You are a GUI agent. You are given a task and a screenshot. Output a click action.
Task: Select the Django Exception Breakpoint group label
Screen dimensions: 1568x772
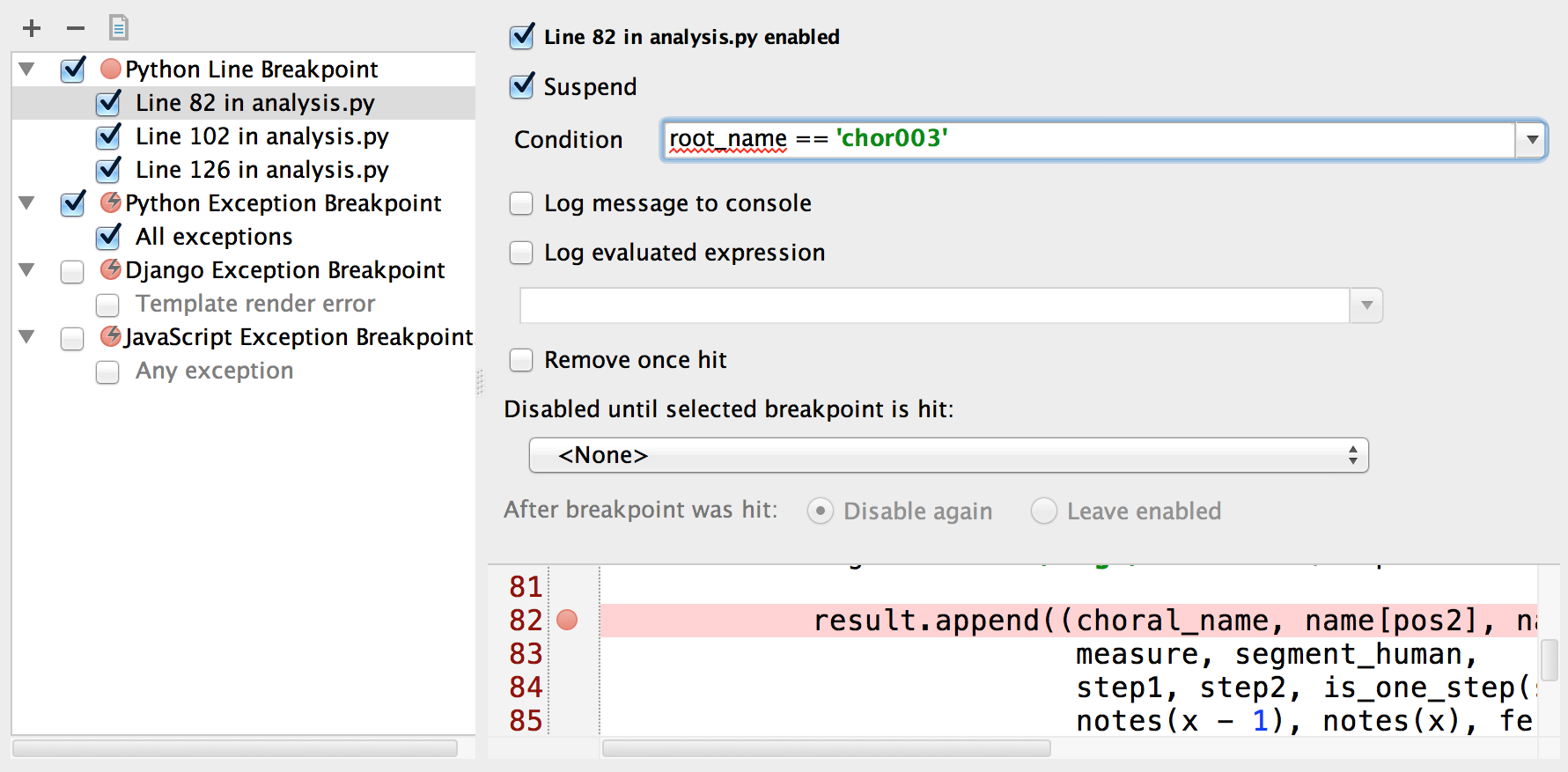(285, 270)
